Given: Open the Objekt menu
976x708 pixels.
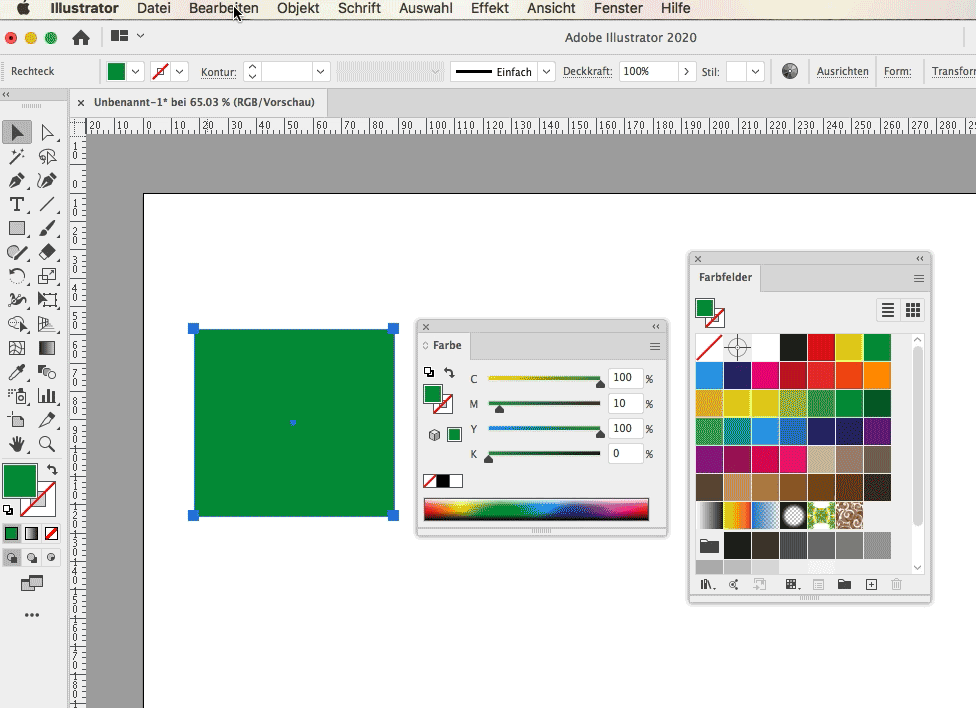Looking at the screenshot, I should pos(298,8).
